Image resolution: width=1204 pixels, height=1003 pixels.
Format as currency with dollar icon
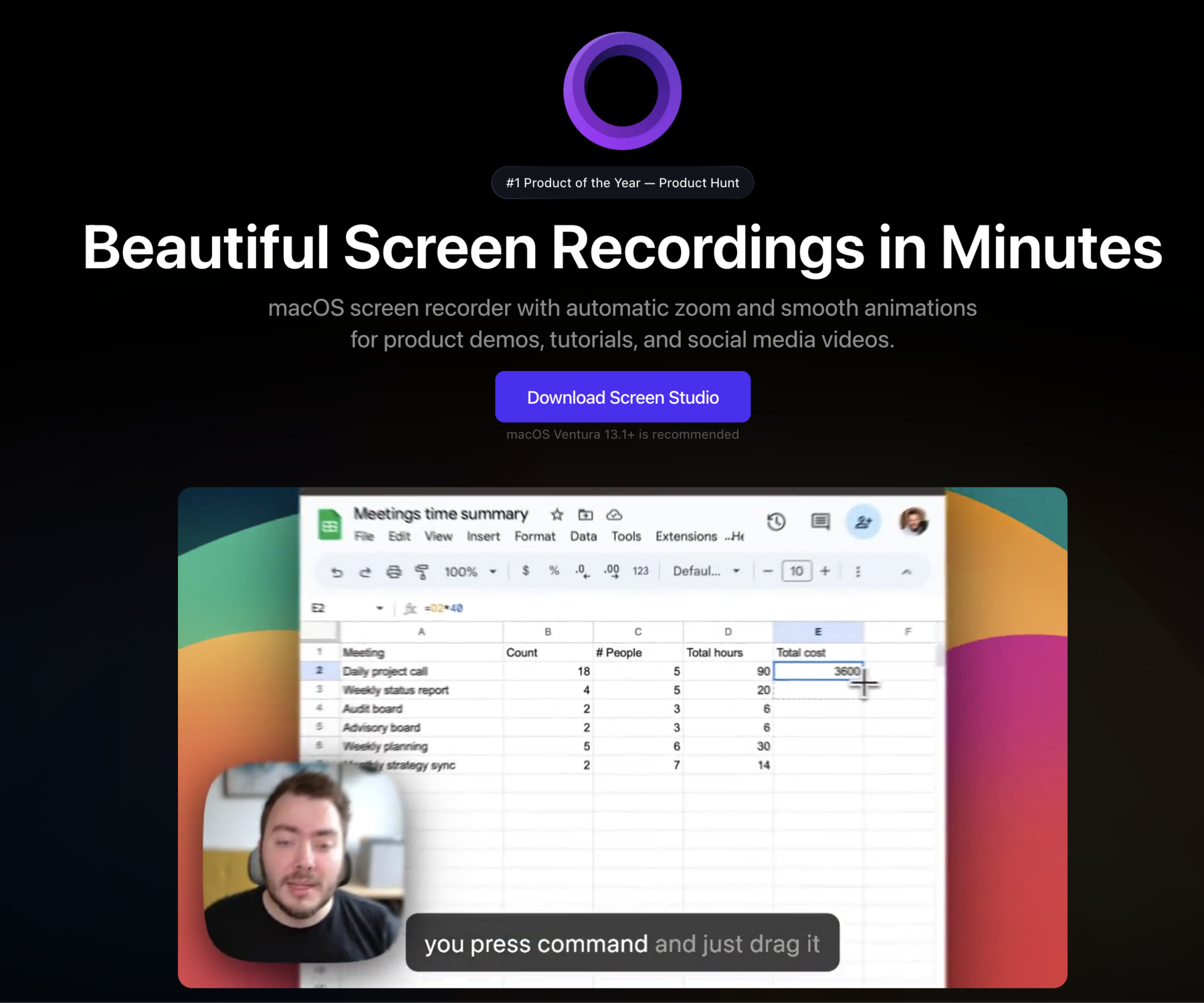pyautogui.click(x=526, y=571)
